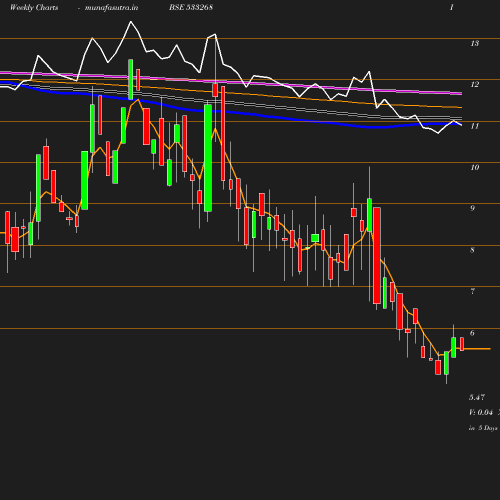Click the volume readout 'V: 0.04'
Image resolution: width=500 pixels, height=500 pixels.
[481, 412]
